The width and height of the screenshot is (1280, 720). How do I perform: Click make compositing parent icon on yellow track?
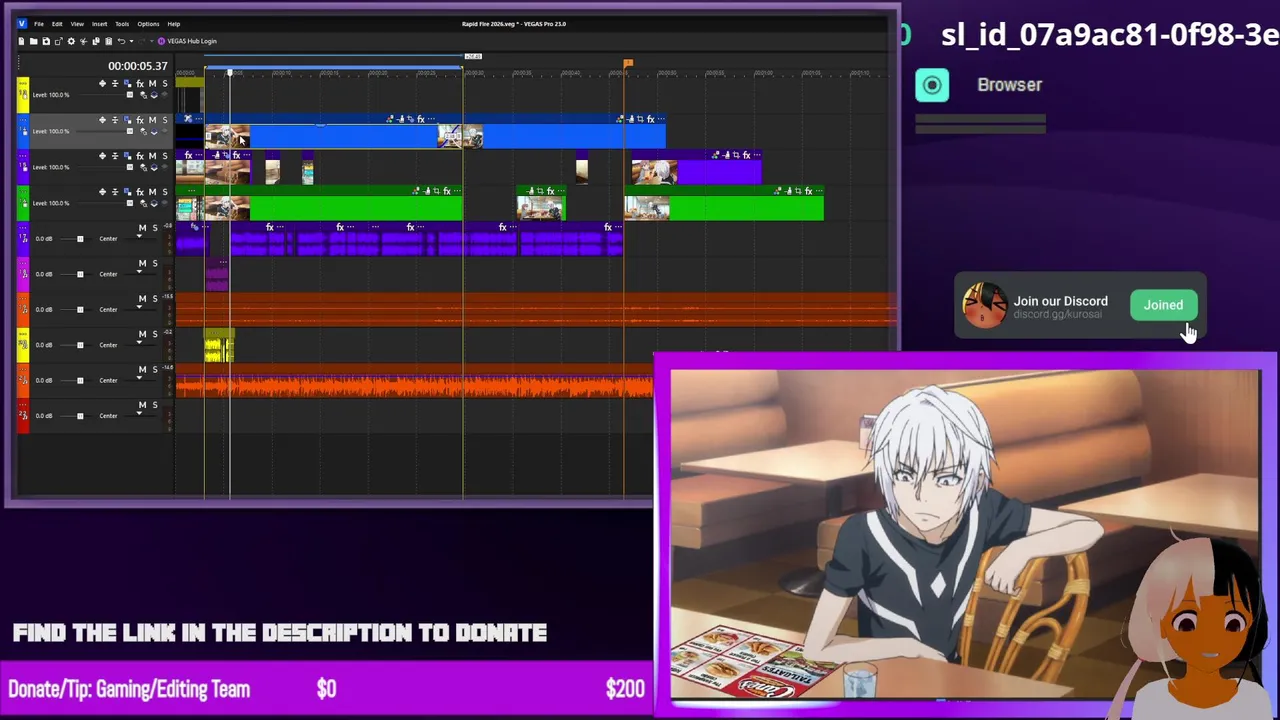click(x=143, y=95)
